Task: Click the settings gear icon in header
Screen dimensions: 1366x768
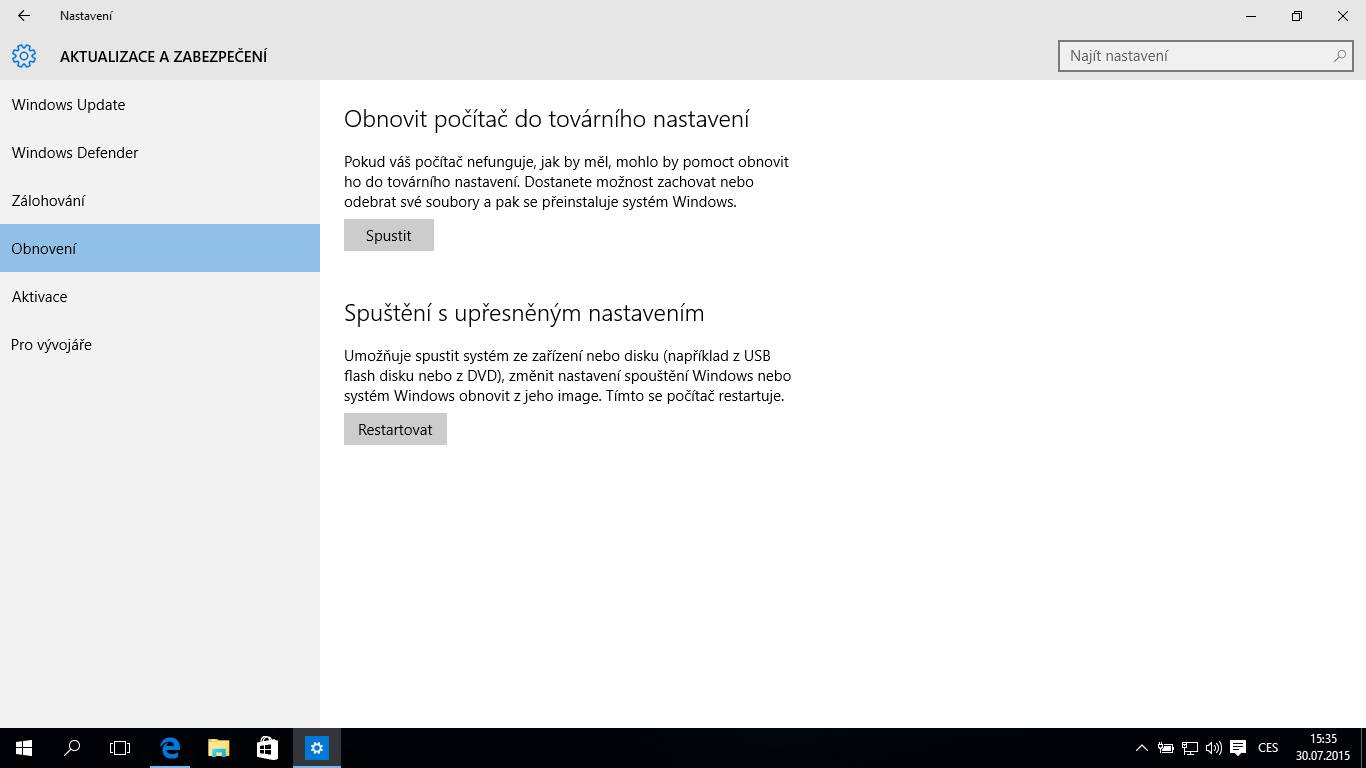Action: [x=24, y=56]
